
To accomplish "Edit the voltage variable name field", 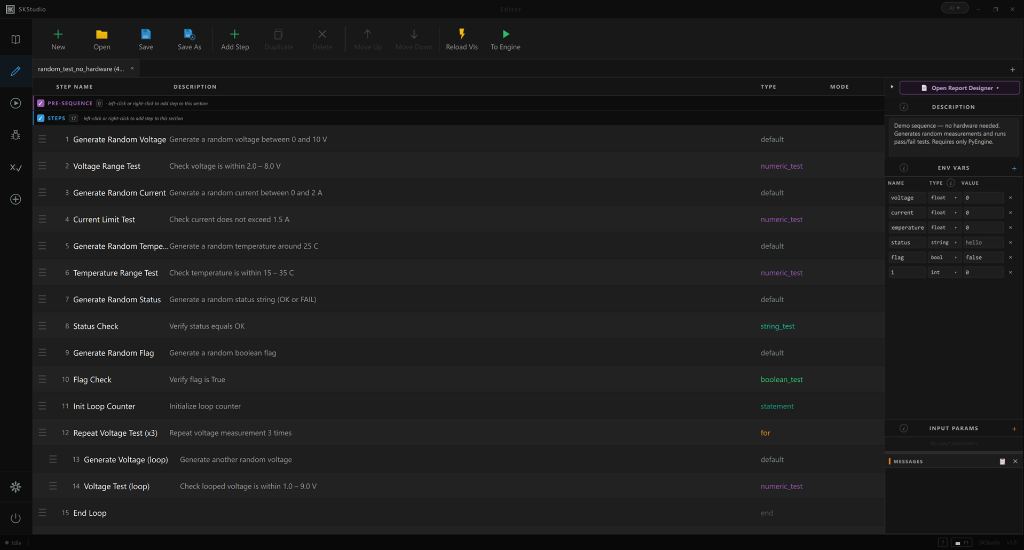I will [906, 198].
